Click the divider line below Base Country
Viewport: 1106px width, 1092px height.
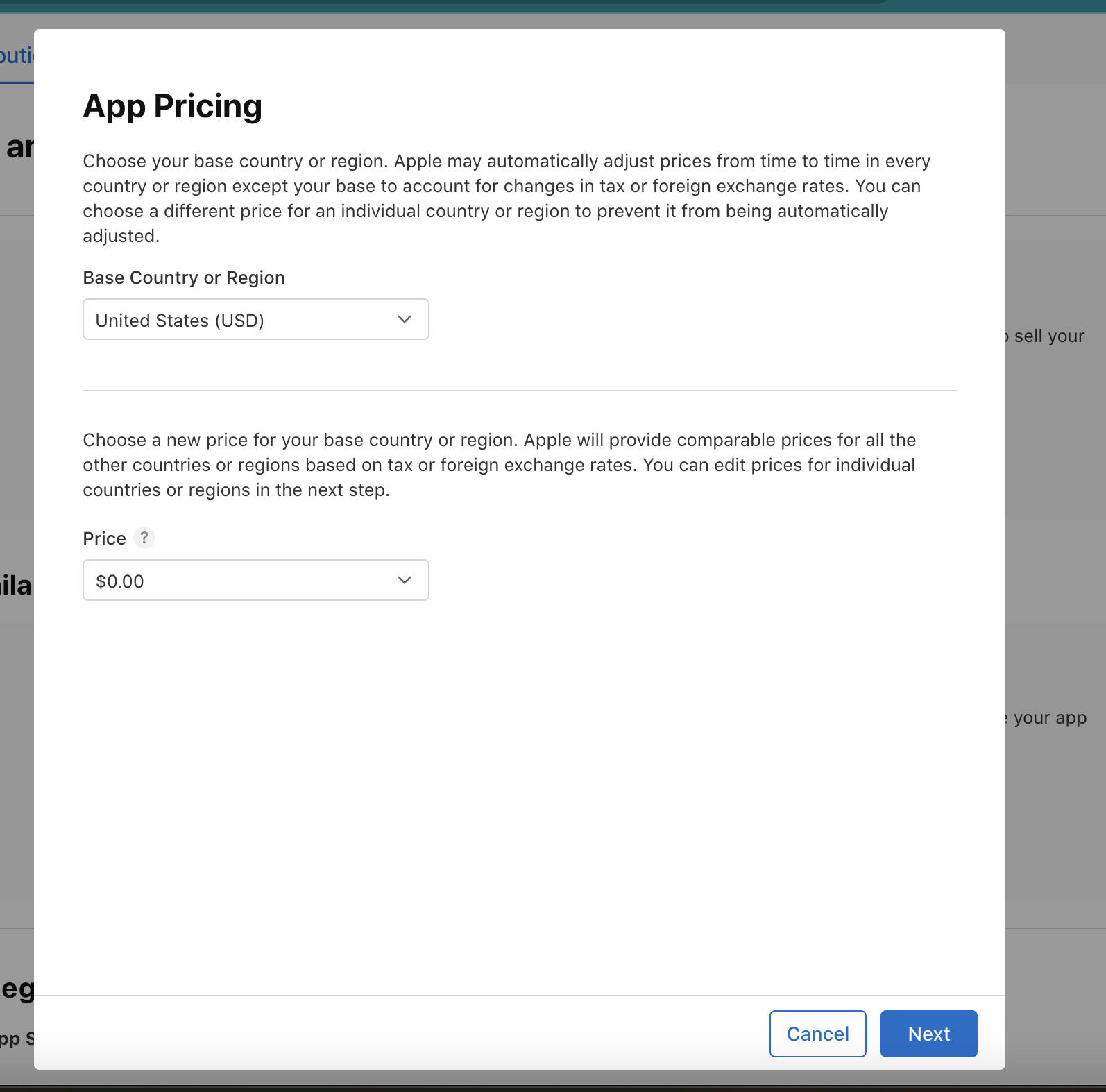tap(519, 391)
